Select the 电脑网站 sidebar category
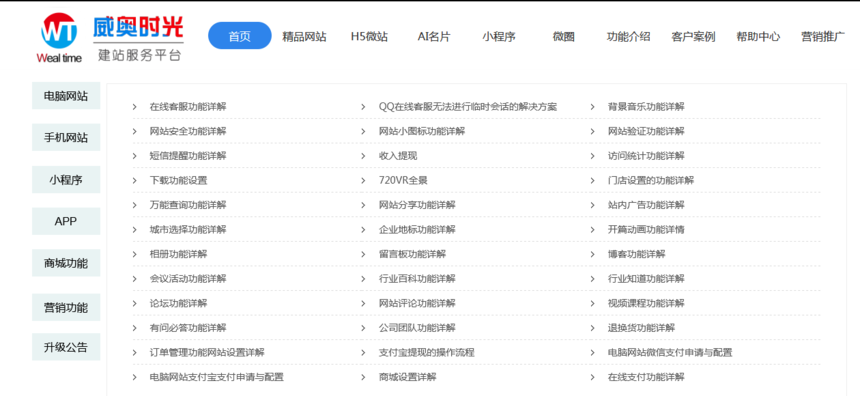This screenshot has height=396, width=860. pos(66,96)
